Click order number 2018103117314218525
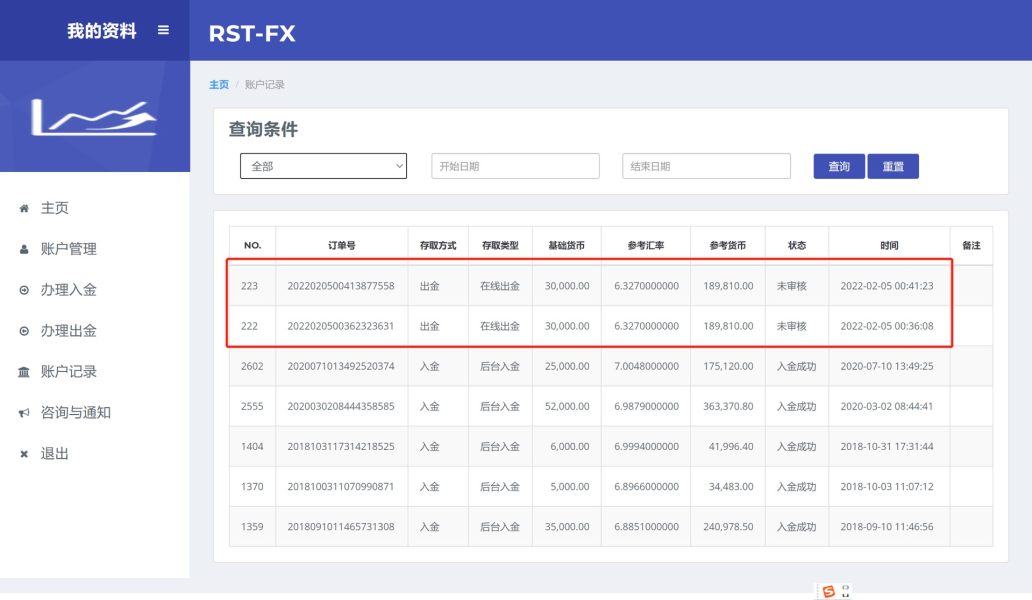This screenshot has width=1032, height=600. click(341, 446)
